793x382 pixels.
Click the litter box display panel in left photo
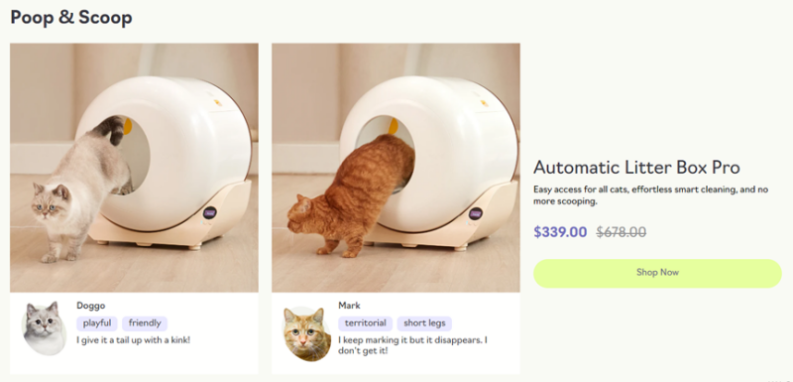coord(210,213)
